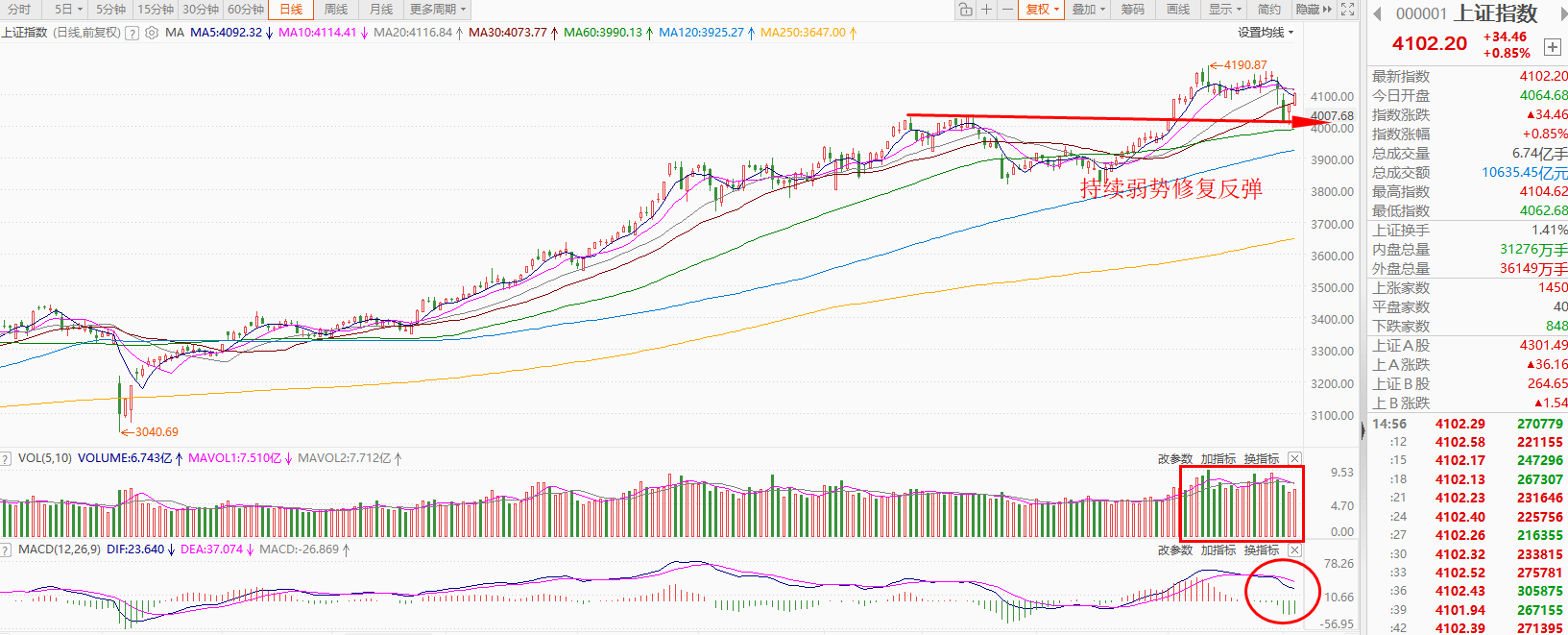The image size is (1568, 635).
Task: Click 换指标 in the MACD panel
Action: (x=1261, y=550)
